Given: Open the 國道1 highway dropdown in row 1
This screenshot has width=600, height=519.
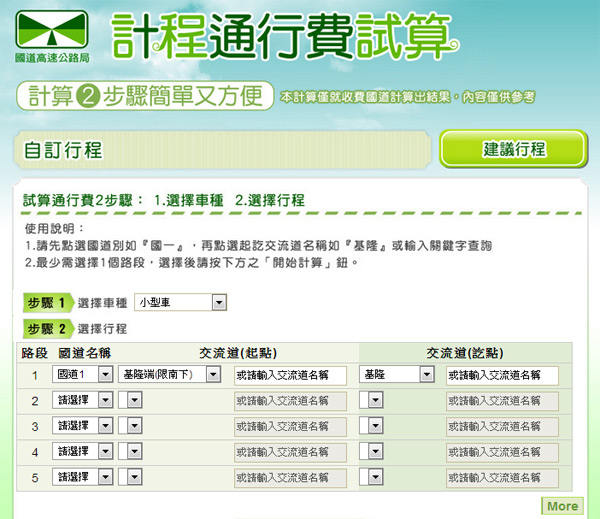Looking at the screenshot, I should pyautogui.click(x=85, y=375).
